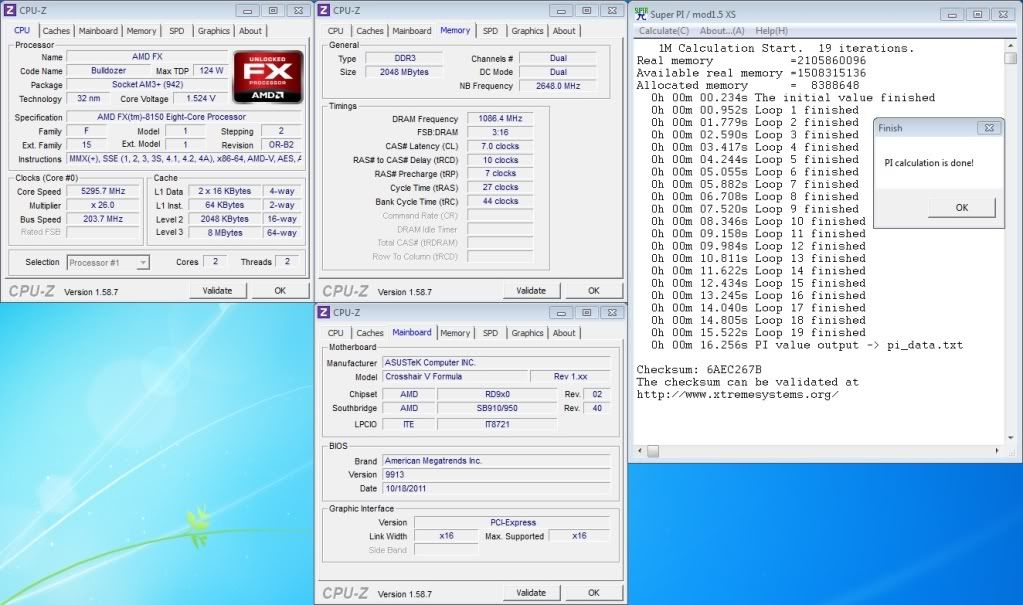Click CPU-Z icon in Mainboard window title bar
Image resolution: width=1023 pixels, height=605 pixels.
coord(324,311)
